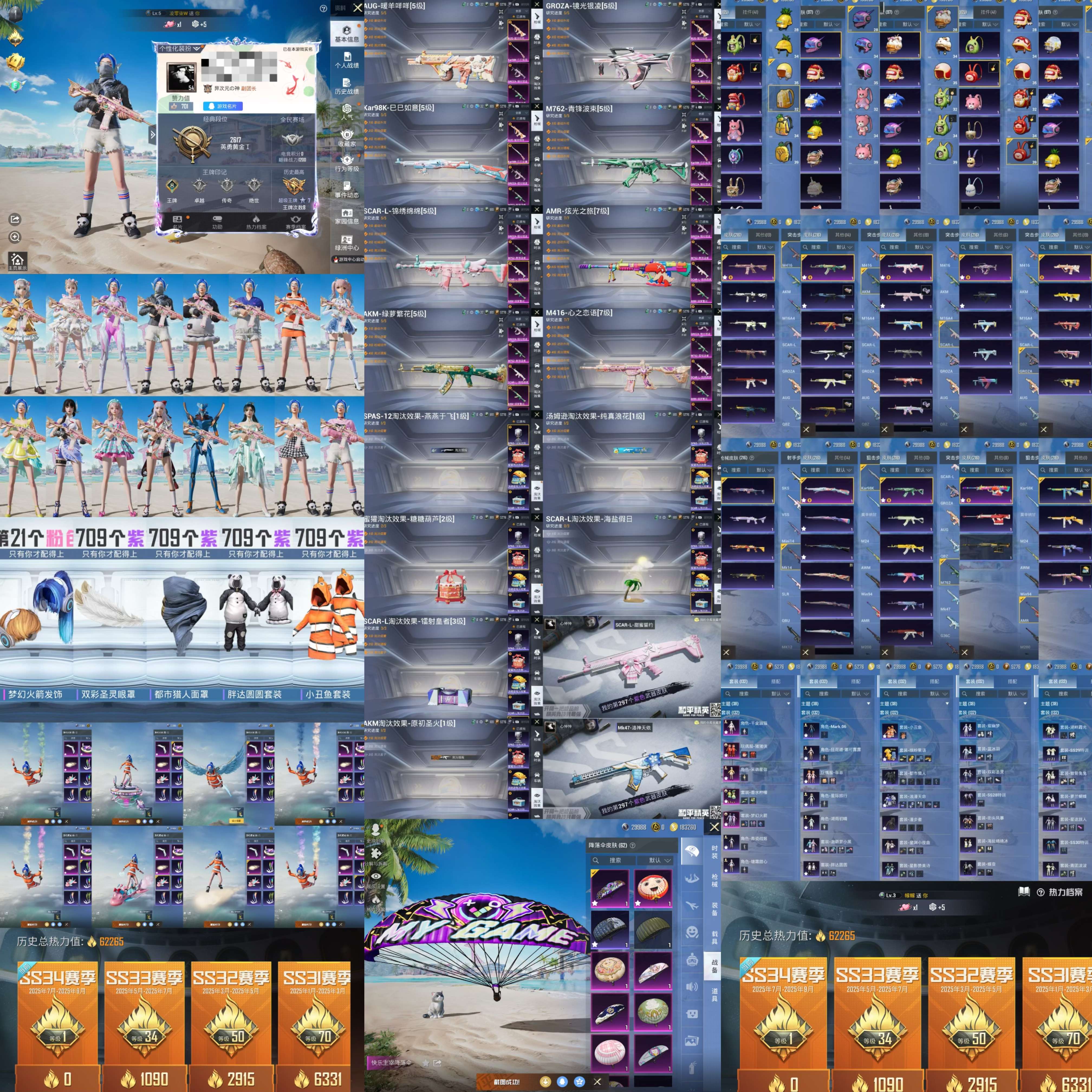Click the 传奇 locked badge

click(x=226, y=186)
